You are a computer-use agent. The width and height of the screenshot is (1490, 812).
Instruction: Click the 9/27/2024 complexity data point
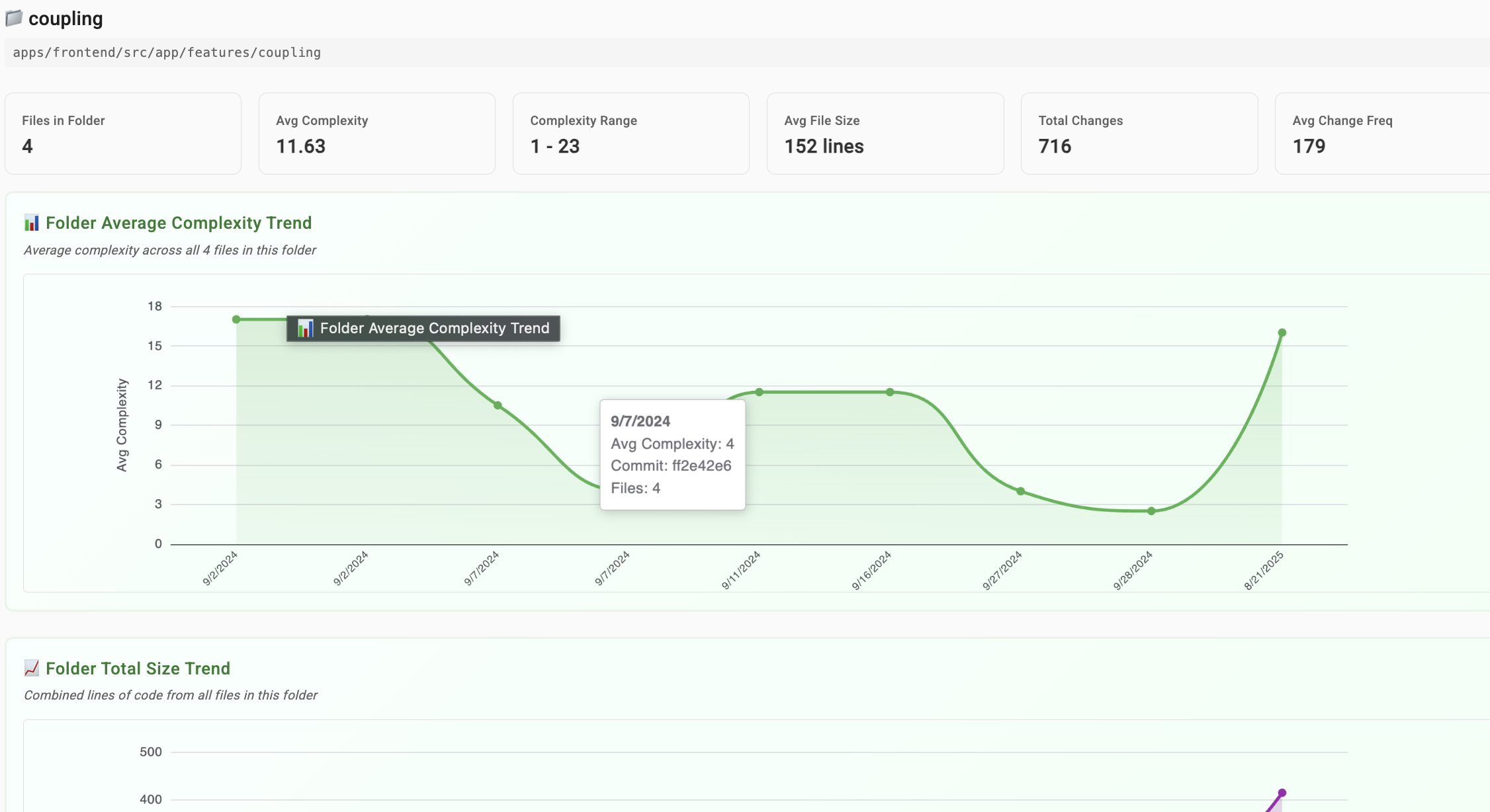pos(1021,491)
